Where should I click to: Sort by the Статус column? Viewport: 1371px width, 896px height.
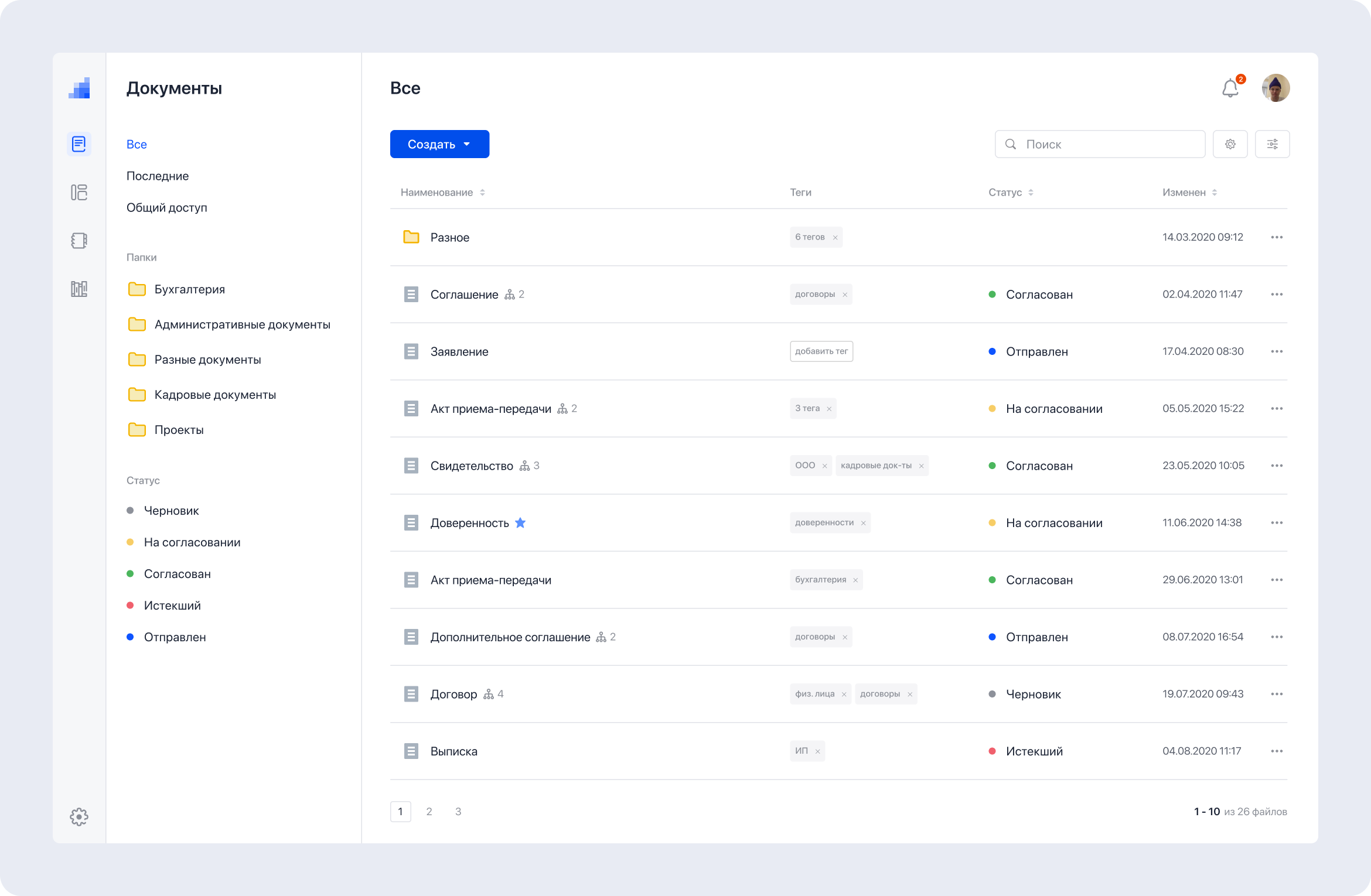pos(1011,192)
